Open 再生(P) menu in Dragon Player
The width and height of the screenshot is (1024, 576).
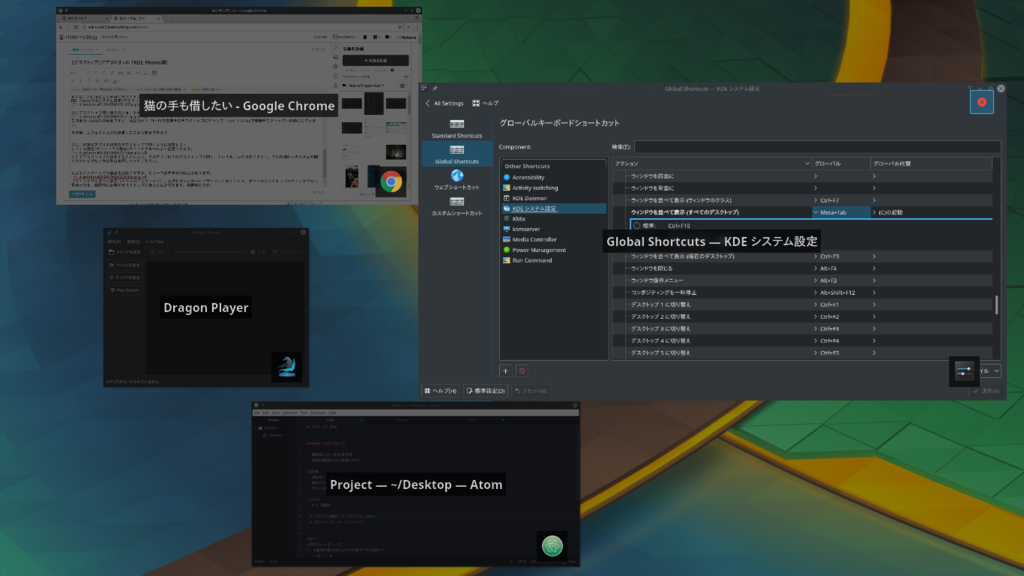pos(114,242)
